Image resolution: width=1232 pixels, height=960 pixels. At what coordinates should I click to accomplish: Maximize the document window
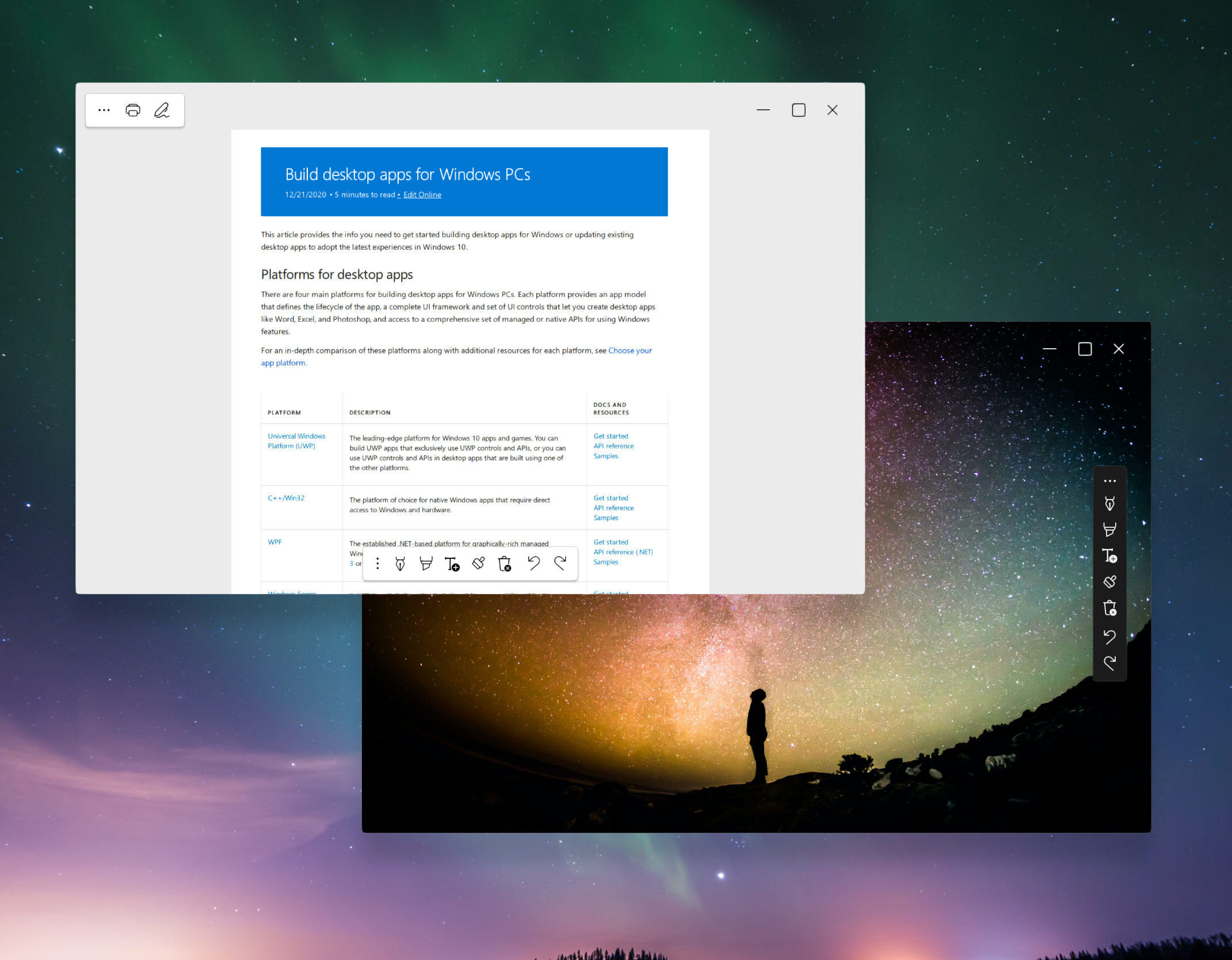click(798, 110)
